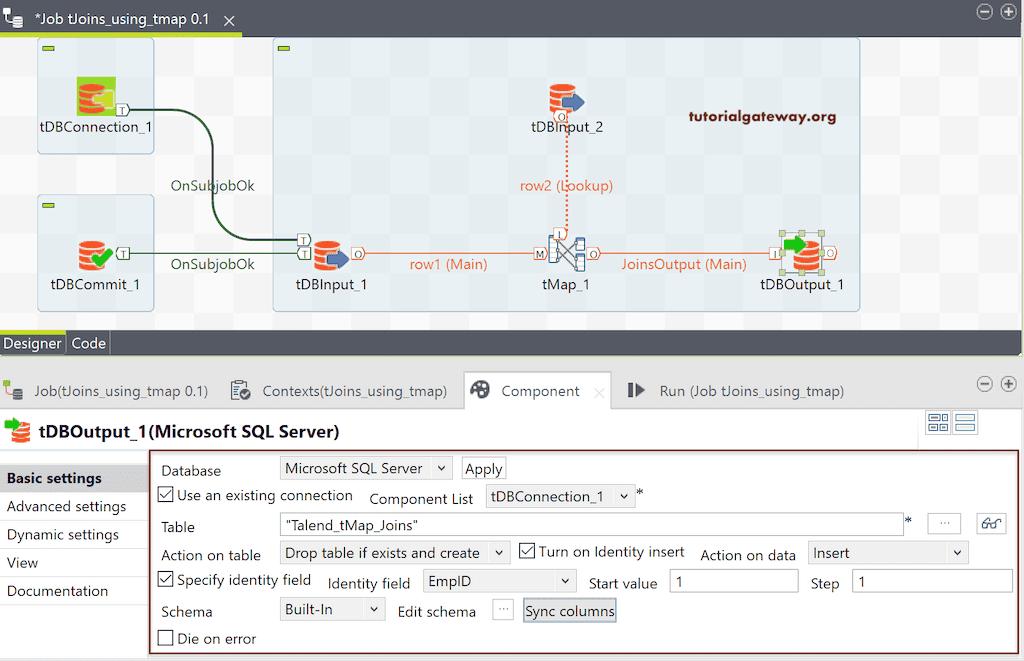Click the split layout view icon
The height and width of the screenshot is (661, 1024).
(x=938, y=422)
